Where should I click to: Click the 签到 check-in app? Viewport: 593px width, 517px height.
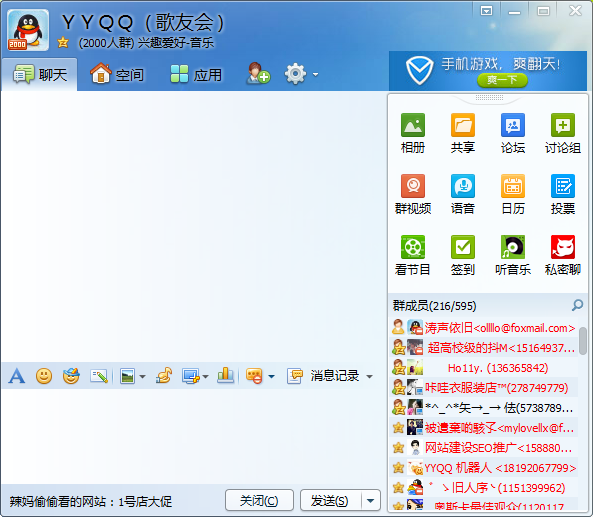(463, 255)
